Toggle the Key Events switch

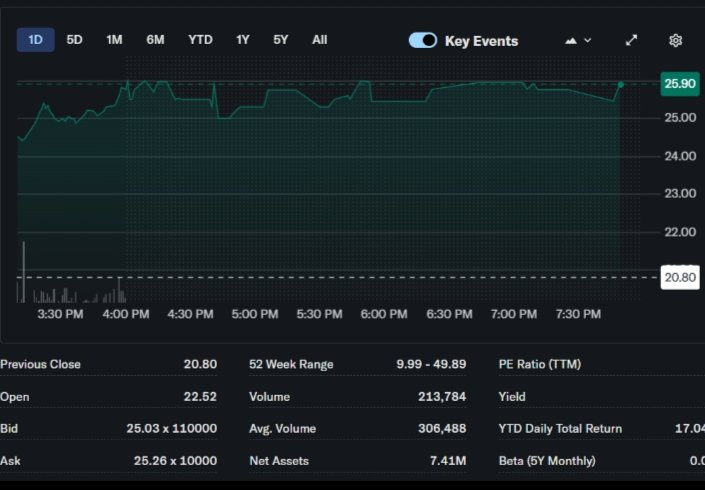423,40
